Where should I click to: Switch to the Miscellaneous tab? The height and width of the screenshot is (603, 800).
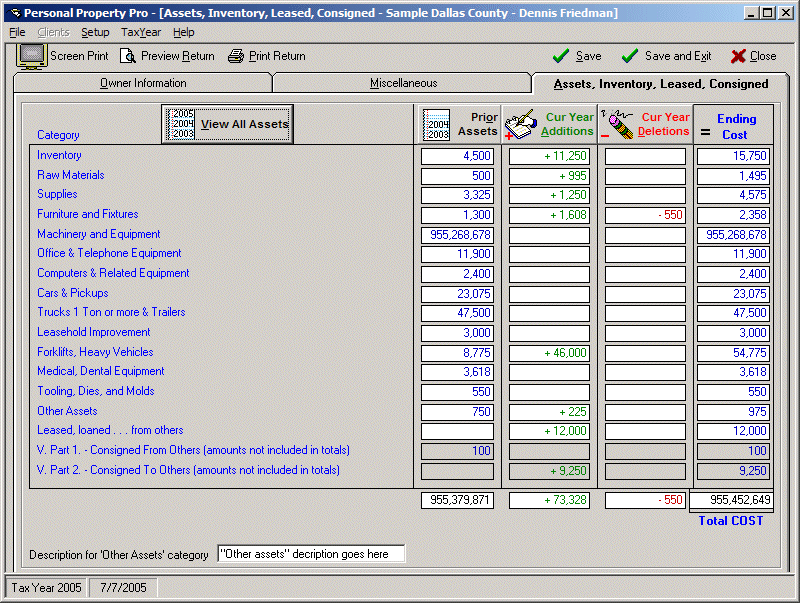click(403, 83)
